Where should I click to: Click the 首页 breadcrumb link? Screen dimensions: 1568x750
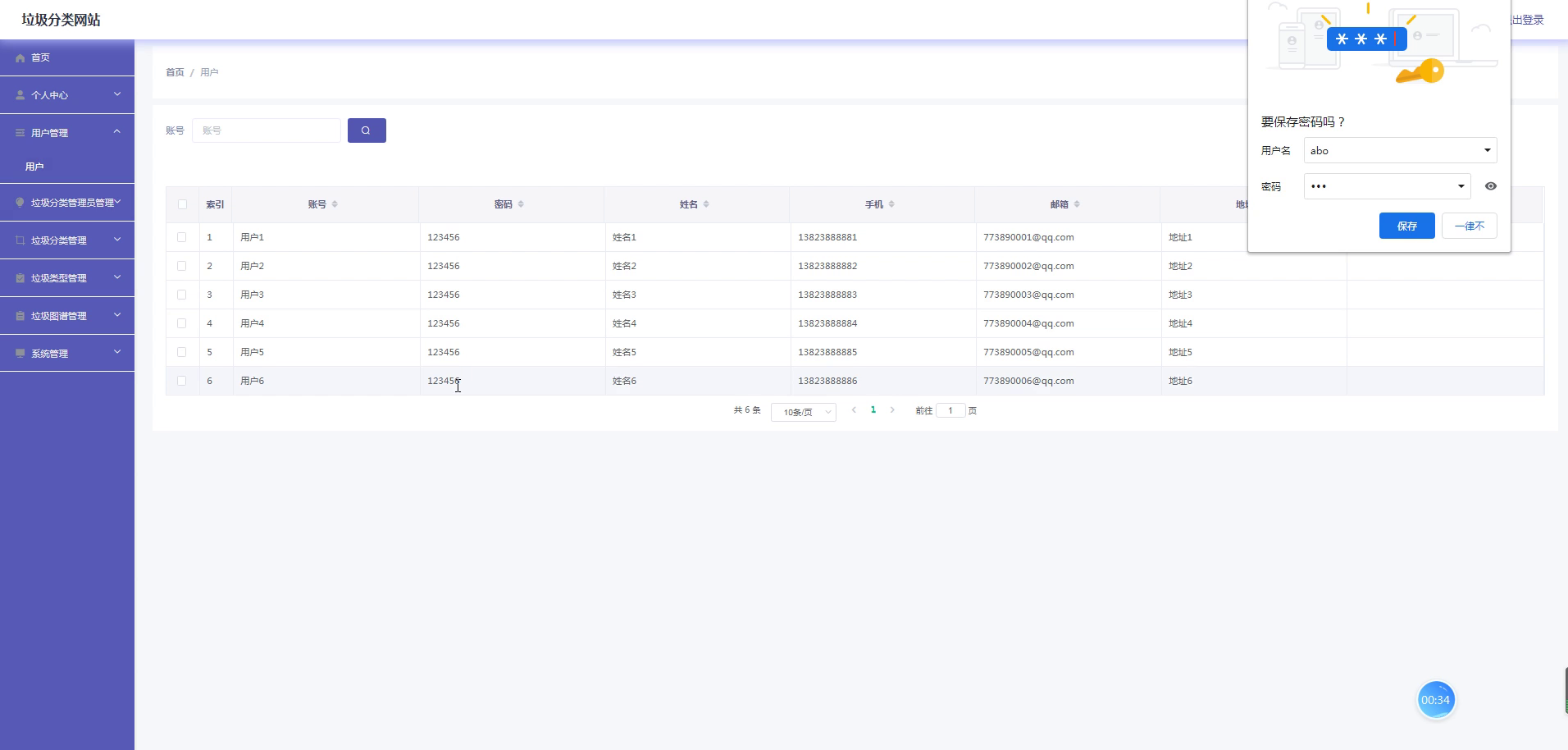175,72
